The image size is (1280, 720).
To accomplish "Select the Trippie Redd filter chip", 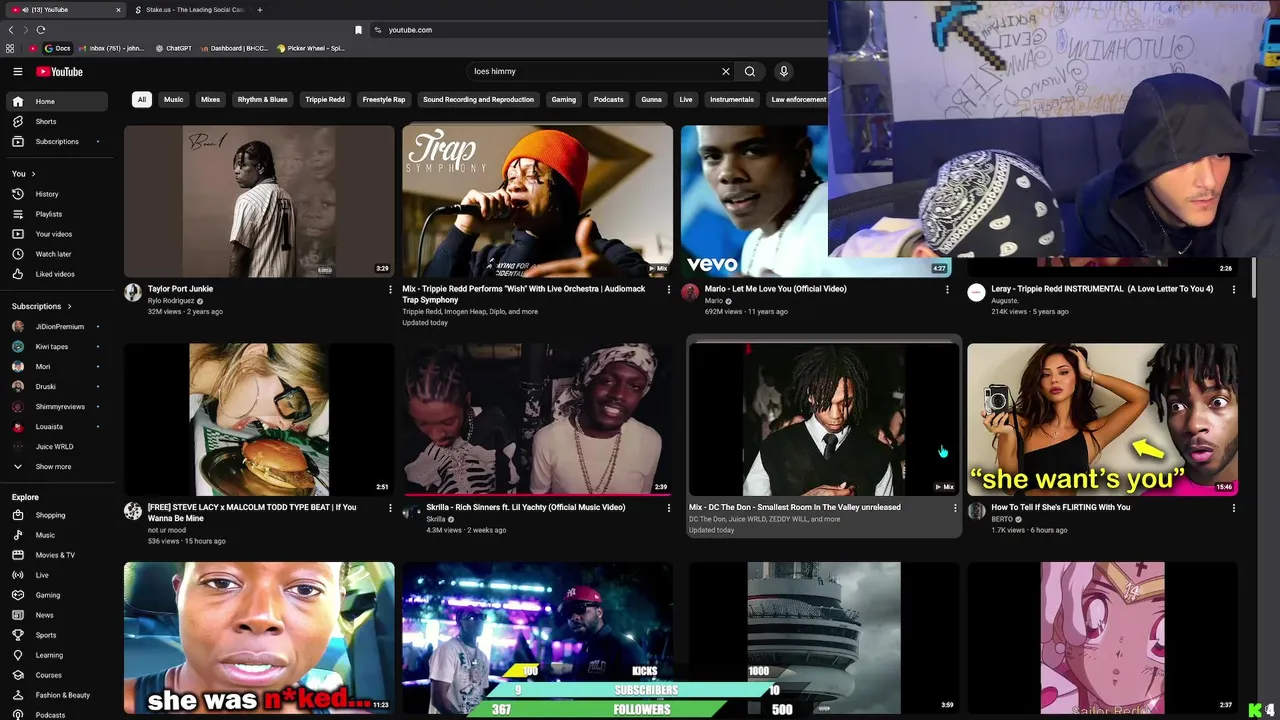I will coord(325,99).
